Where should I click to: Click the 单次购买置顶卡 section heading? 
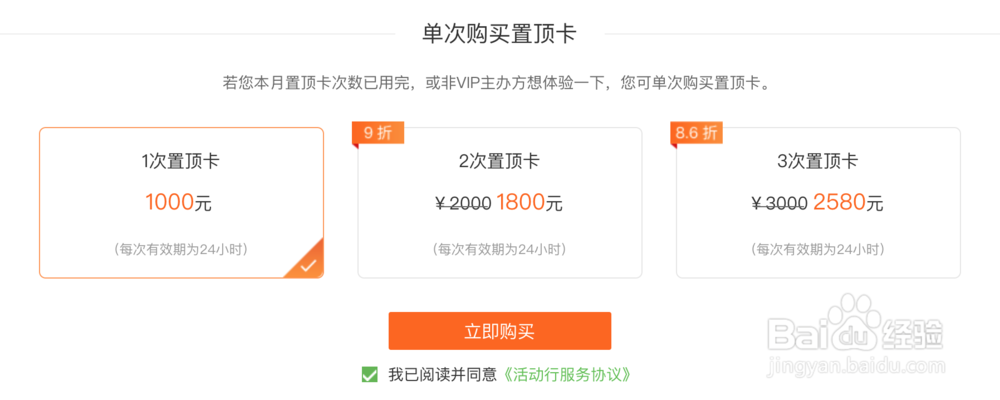tap(499, 34)
